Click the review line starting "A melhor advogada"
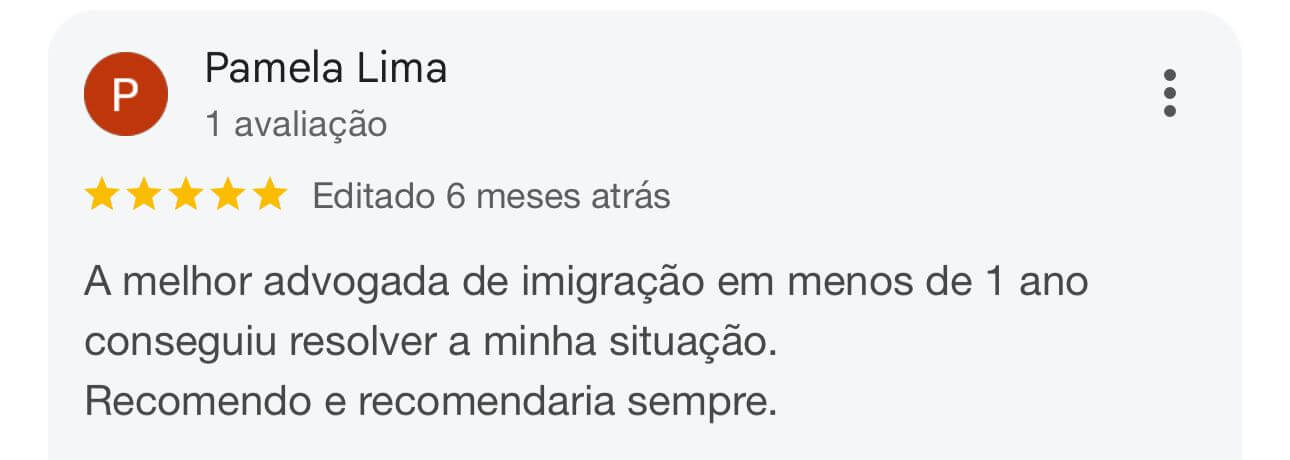Viewport: 1290px width, 460px height. point(585,283)
